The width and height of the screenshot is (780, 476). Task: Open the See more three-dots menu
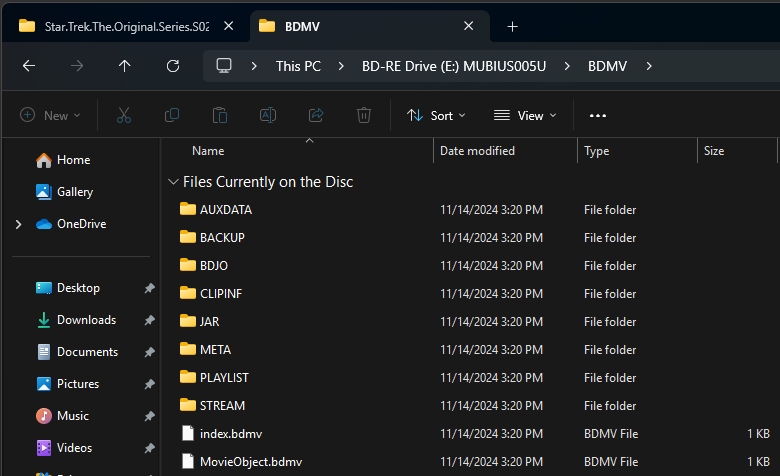coord(597,115)
